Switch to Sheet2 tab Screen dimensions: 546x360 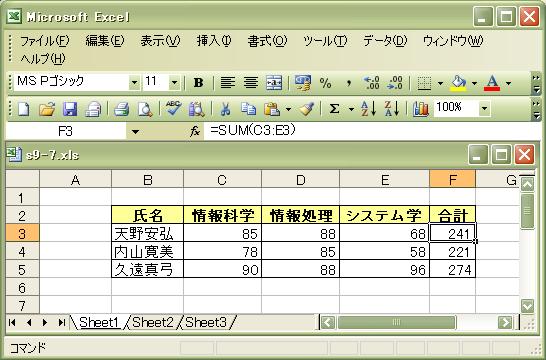pyautogui.click(x=153, y=322)
